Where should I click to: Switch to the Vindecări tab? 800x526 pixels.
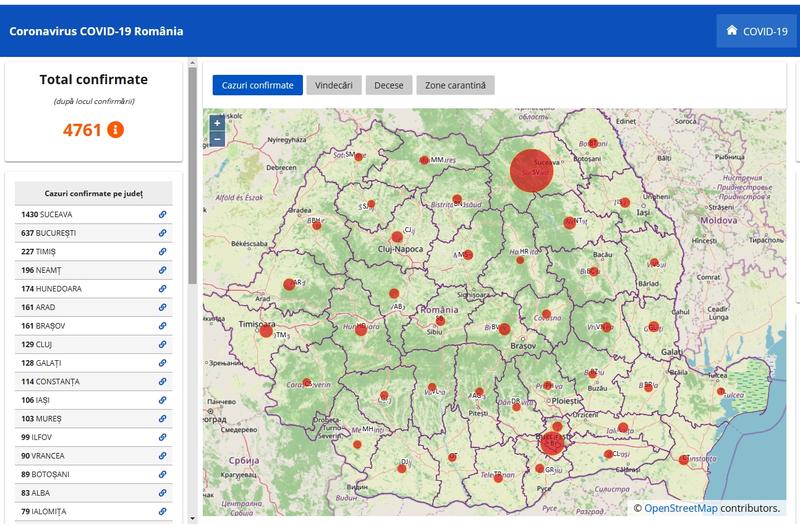(x=333, y=85)
